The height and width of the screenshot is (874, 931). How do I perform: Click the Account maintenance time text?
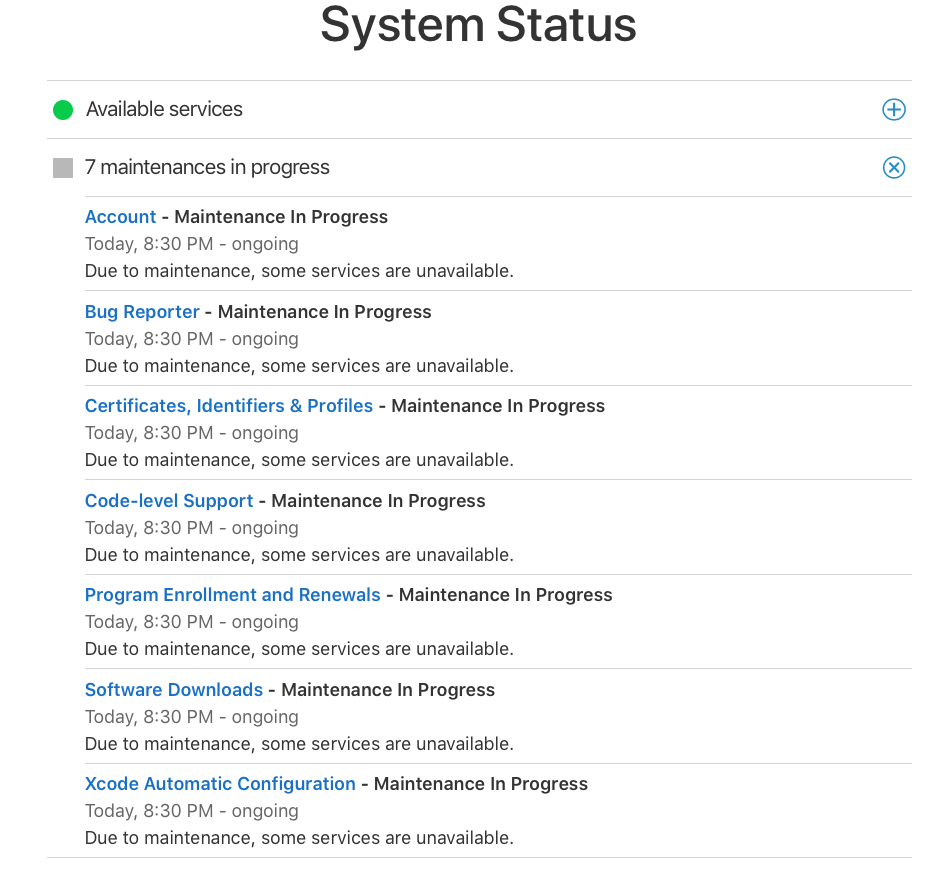point(192,244)
